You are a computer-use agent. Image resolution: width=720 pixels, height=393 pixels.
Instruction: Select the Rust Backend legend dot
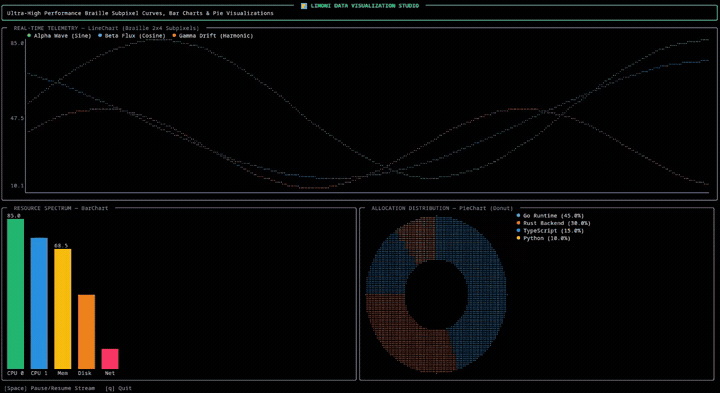coord(519,223)
